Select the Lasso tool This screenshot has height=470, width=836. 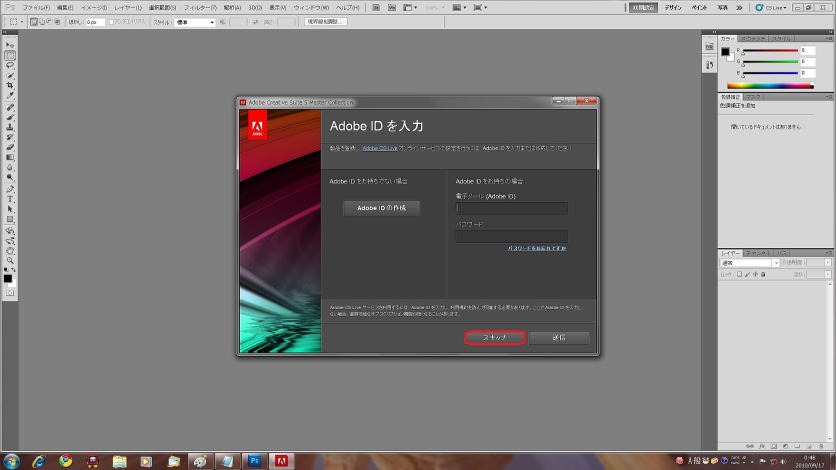click(10, 66)
